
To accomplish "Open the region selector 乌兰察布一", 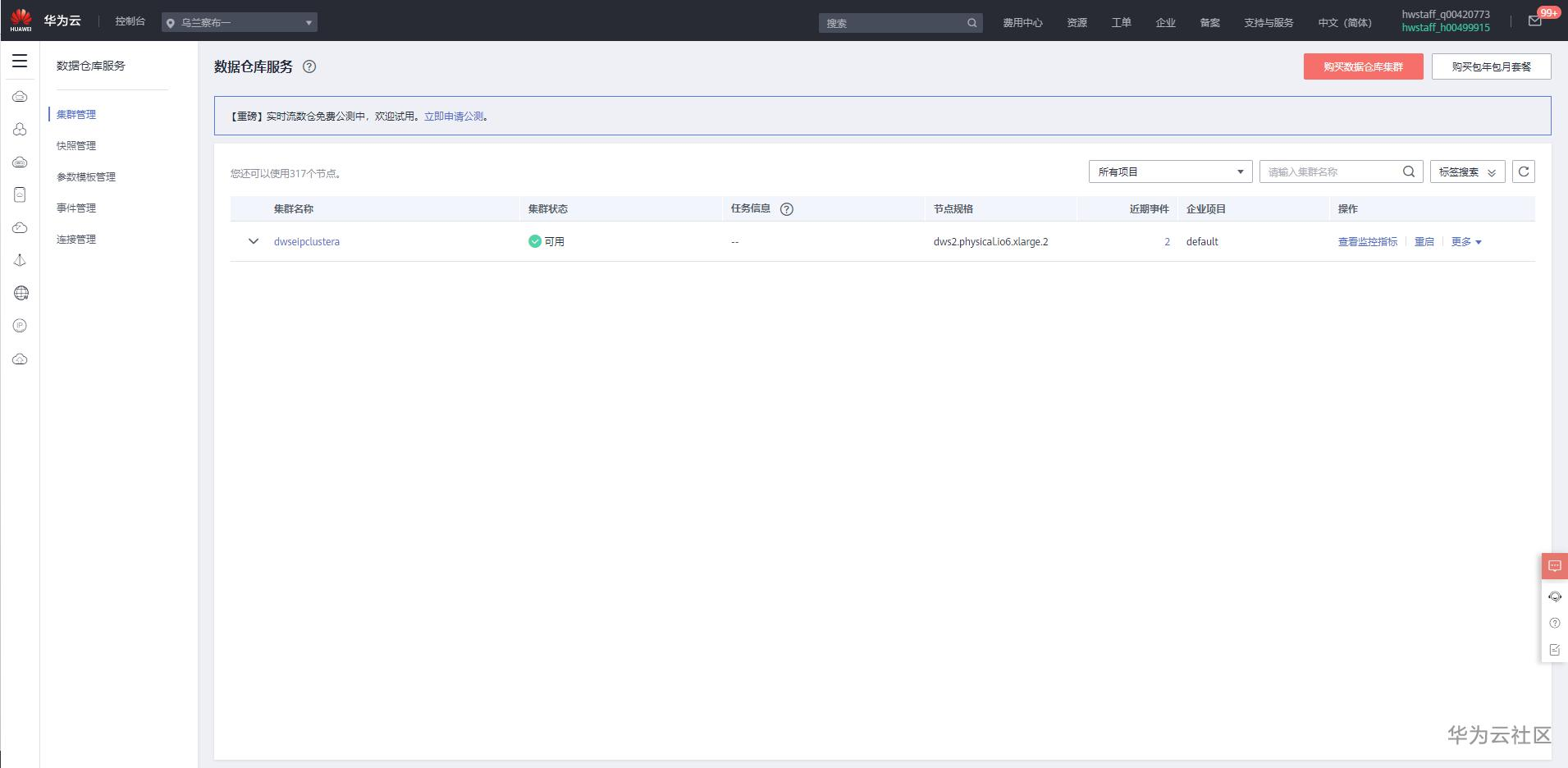I will point(240,23).
